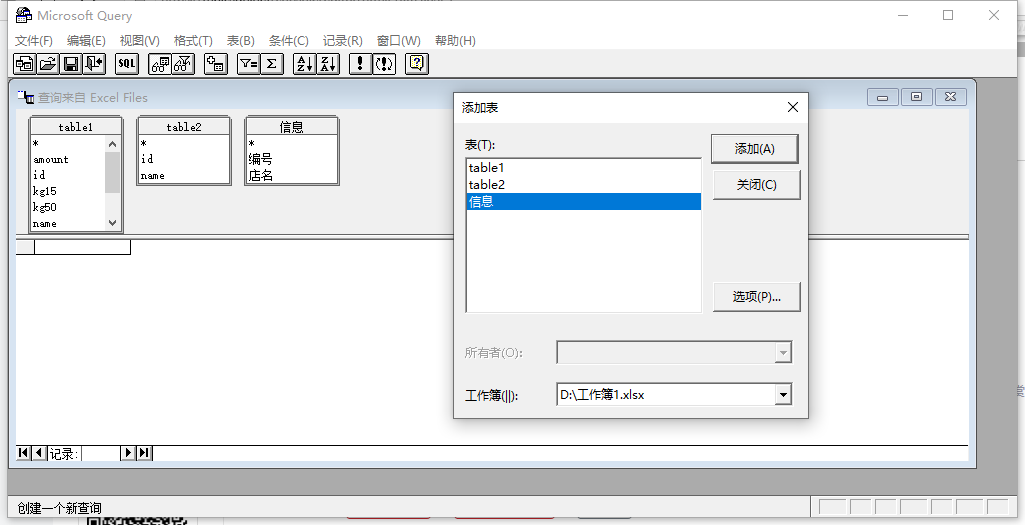The height and width of the screenshot is (525, 1025).
Task: Click the Add Tables toolbar icon
Action: pyautogui.click(x=216, y=63)
